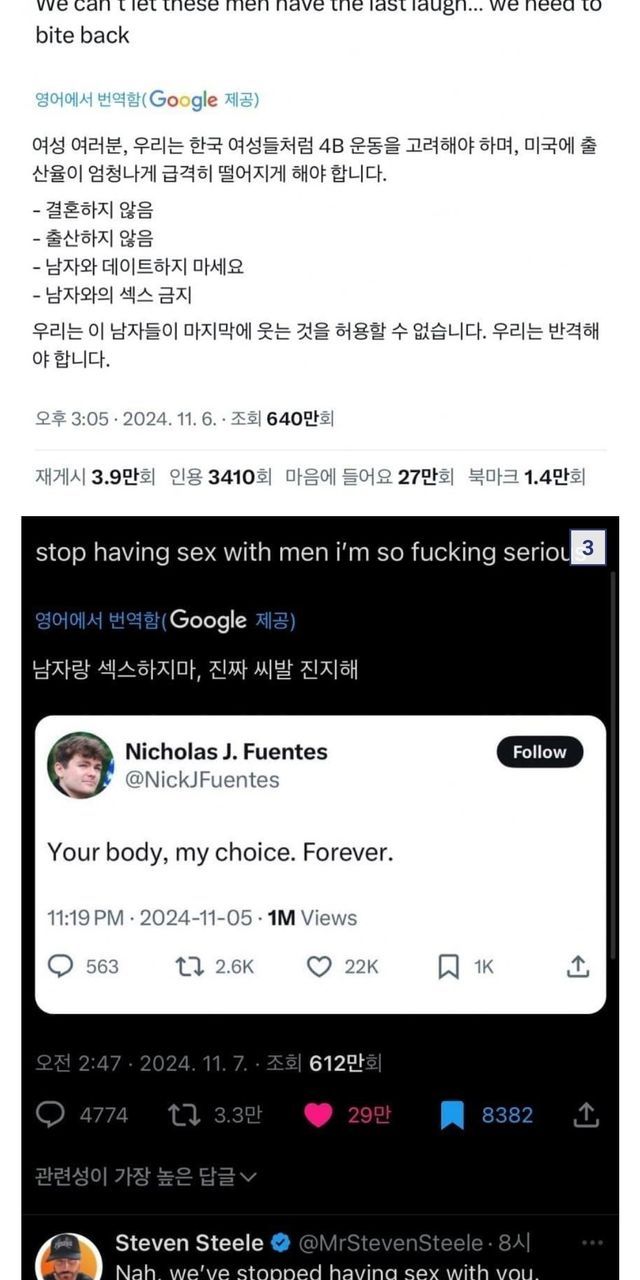The image size is (640, 1280).
Task: Toggle the blue bookmark showing 8382
Action: [x=452, y=1115]
